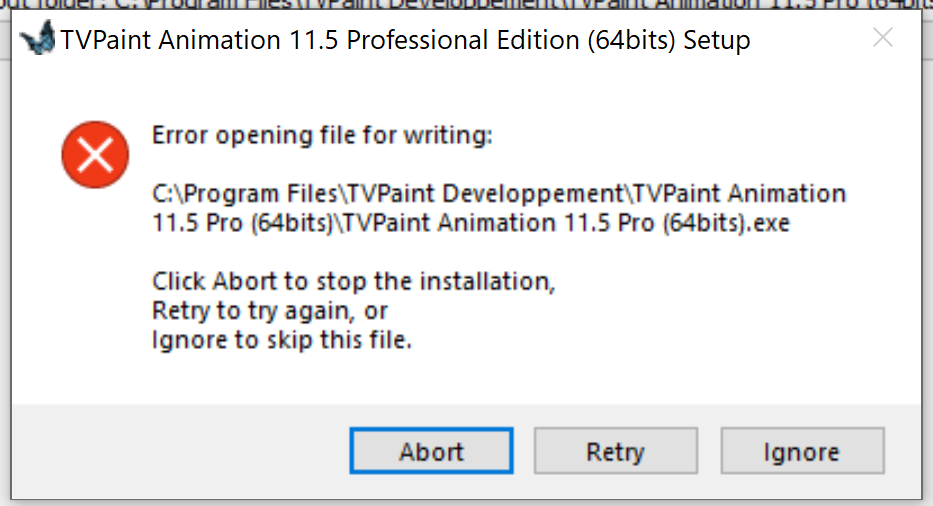The height and width of the screenshot is (506, 933).
Task: Choose Retry to attempt writing again
Action: (616, 451)
